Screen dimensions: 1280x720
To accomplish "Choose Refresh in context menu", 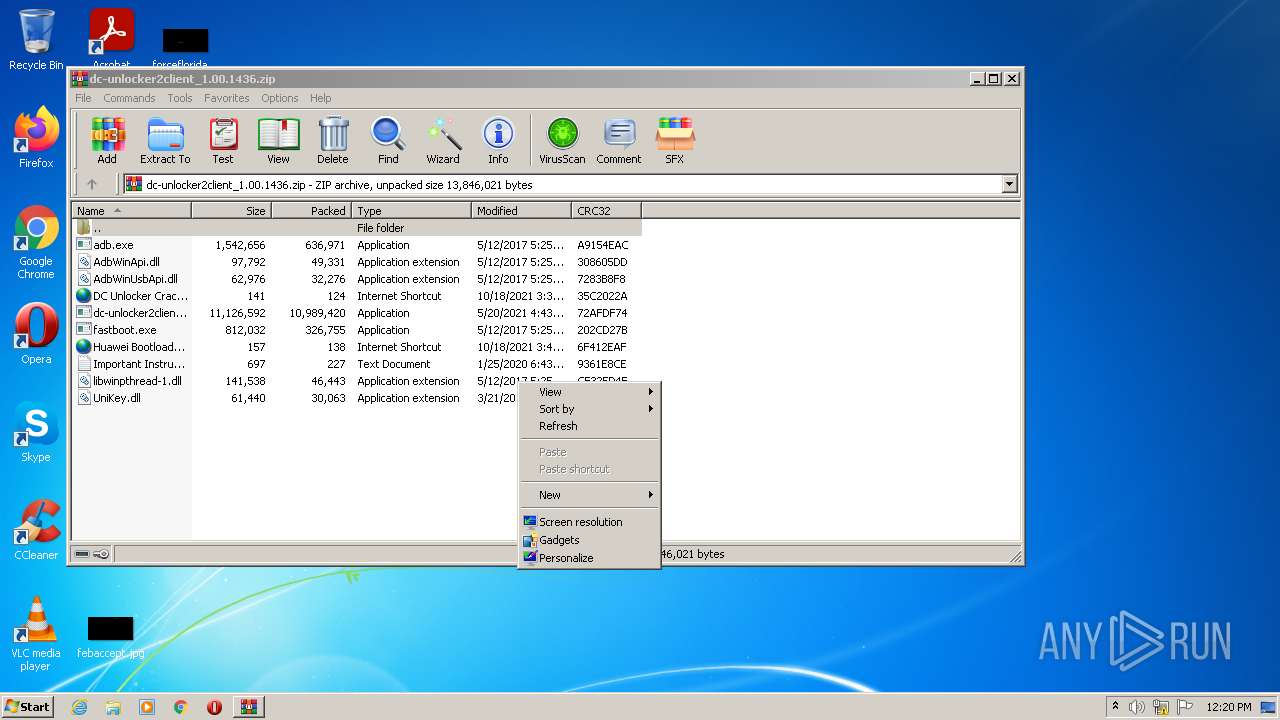I will (589, 426).
